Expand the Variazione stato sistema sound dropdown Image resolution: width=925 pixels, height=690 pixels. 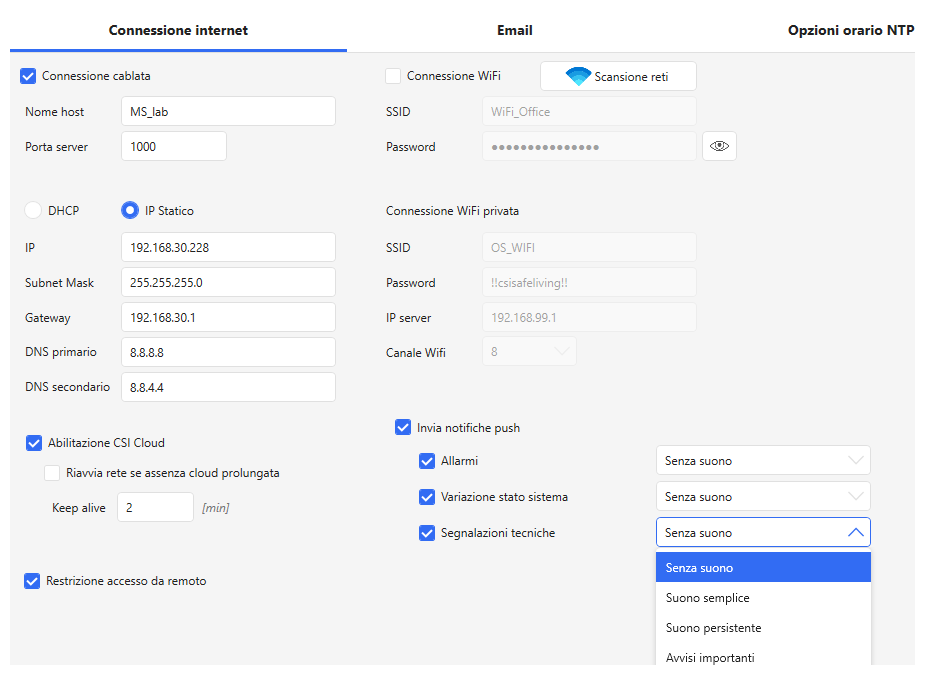762,497
